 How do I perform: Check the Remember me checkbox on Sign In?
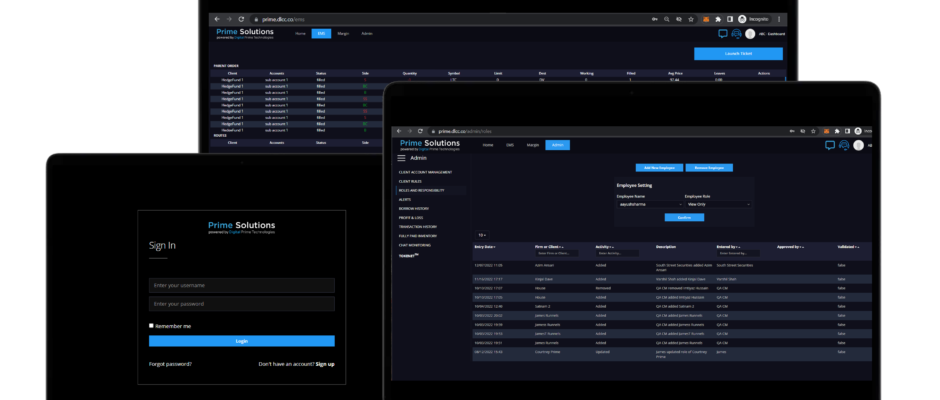(x=151, y=326)
